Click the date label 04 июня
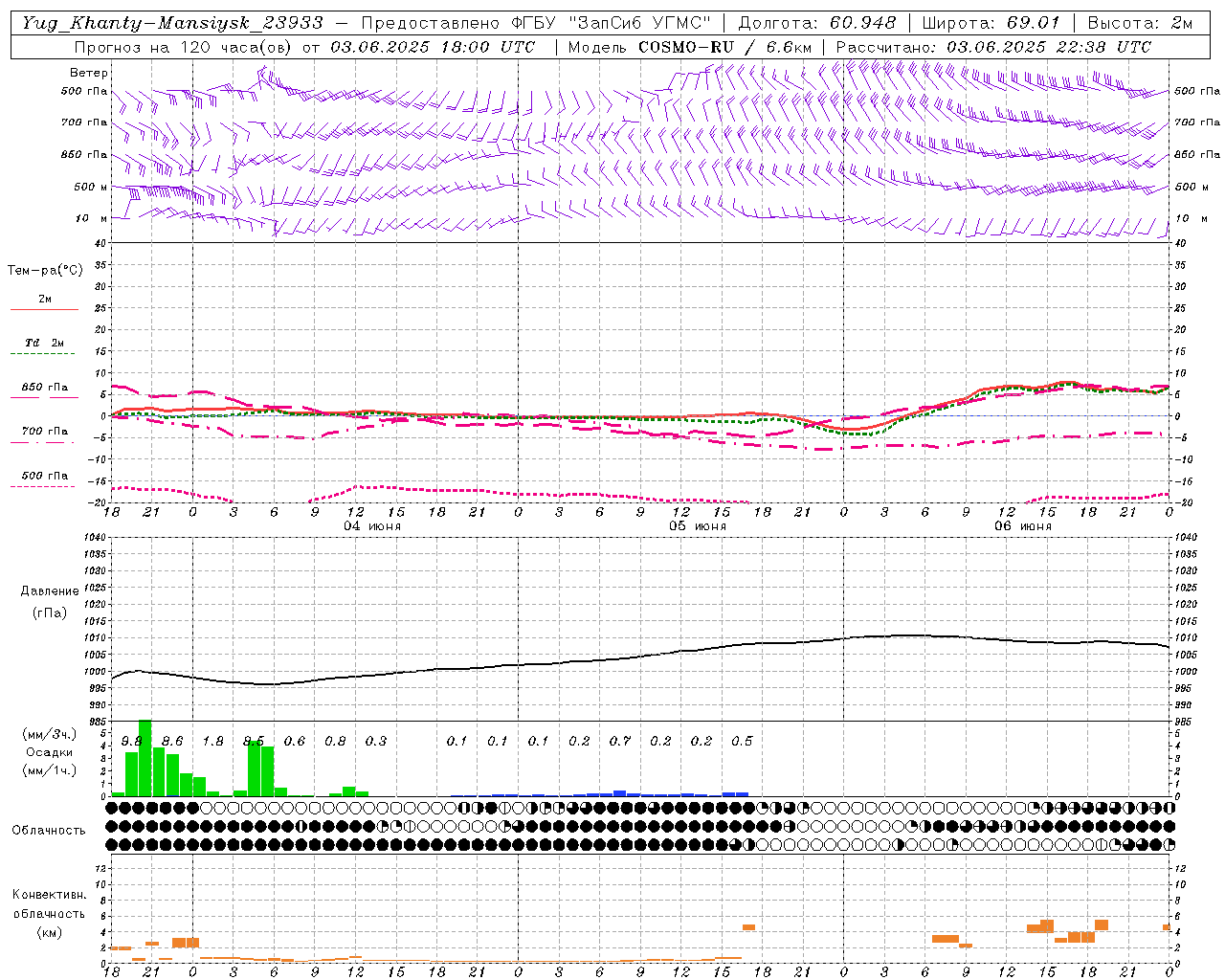Viewport: 1225px width, 980px height. tap(372, 526)
